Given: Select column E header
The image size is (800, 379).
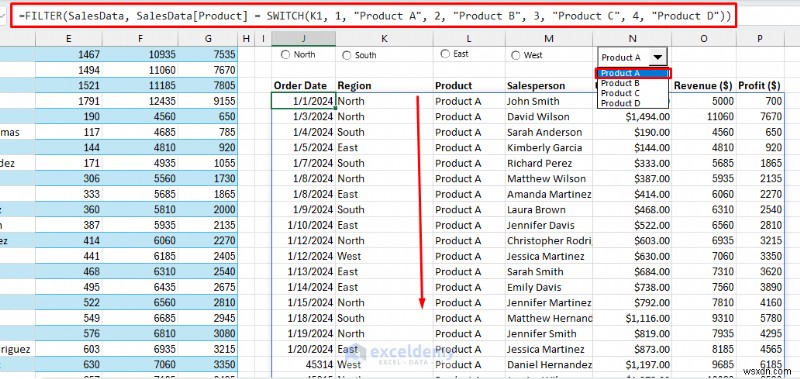Looking at the screenshot, I should click(69, 38).
